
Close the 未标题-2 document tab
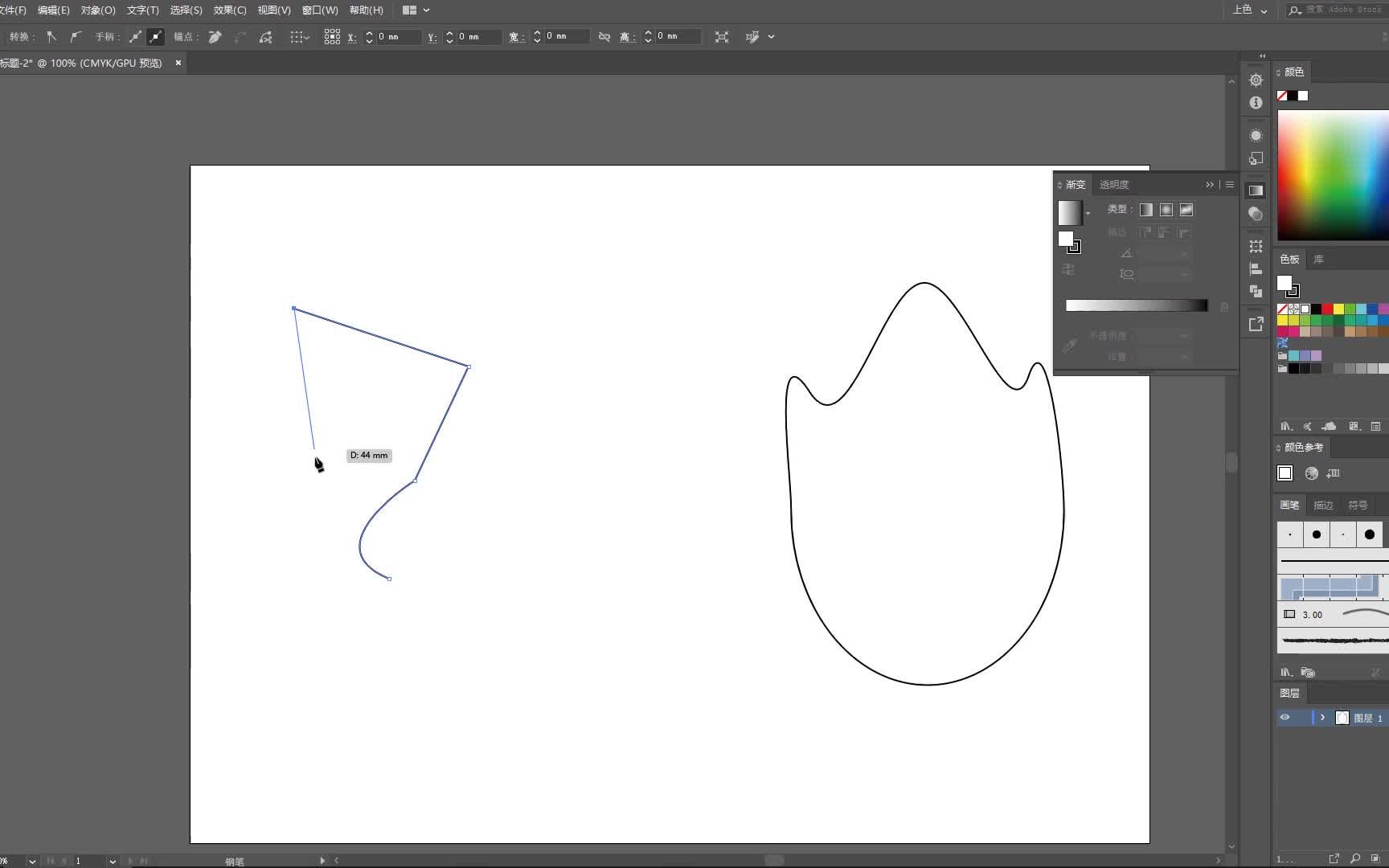click(178, 63)
